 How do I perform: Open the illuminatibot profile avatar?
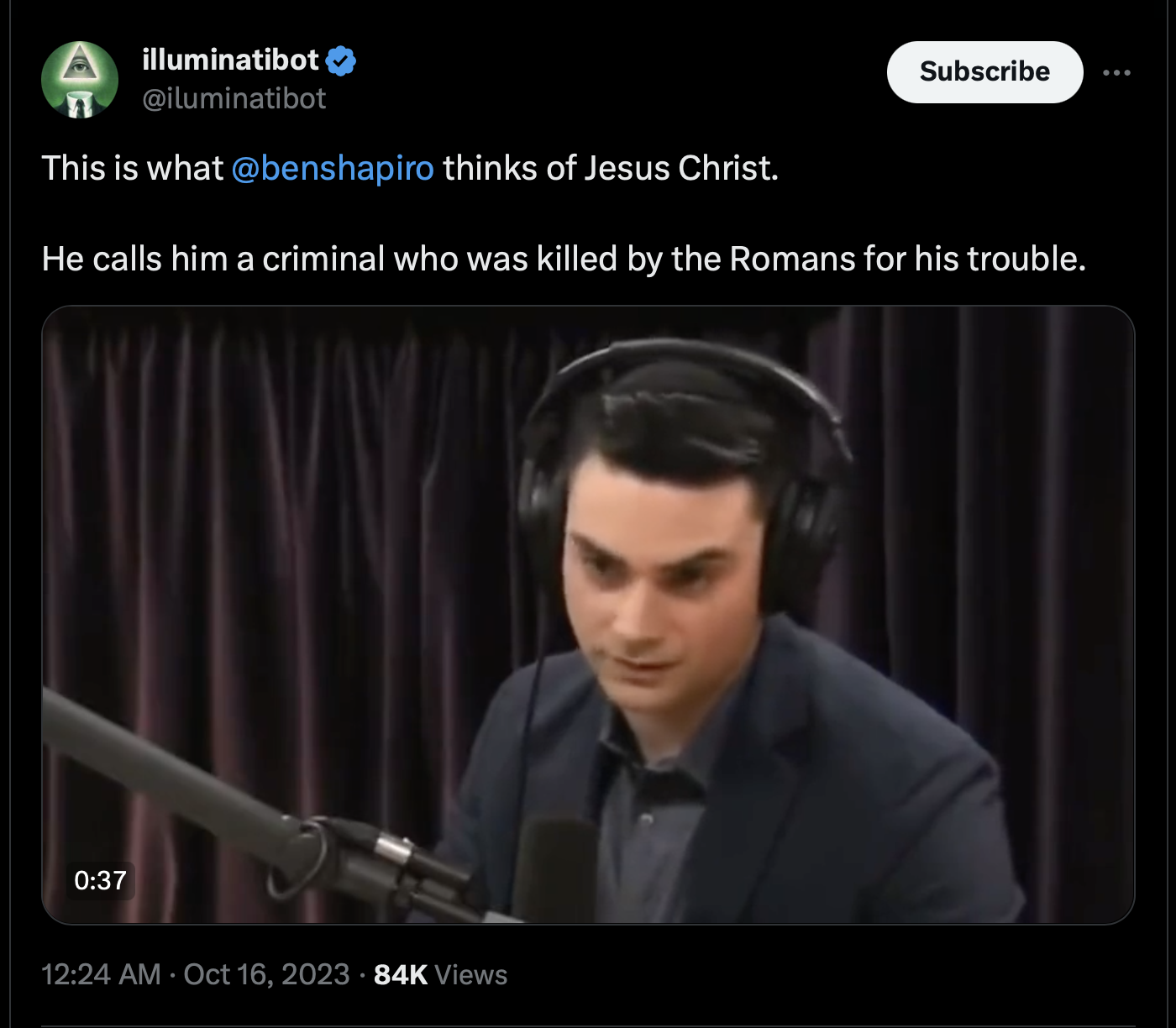80,80
